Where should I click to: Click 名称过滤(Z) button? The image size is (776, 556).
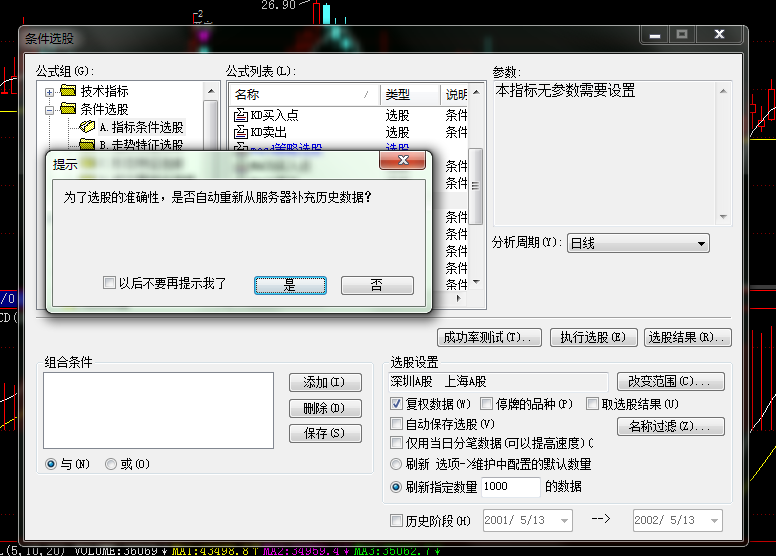pyautogui.click(x=671, y=426)
